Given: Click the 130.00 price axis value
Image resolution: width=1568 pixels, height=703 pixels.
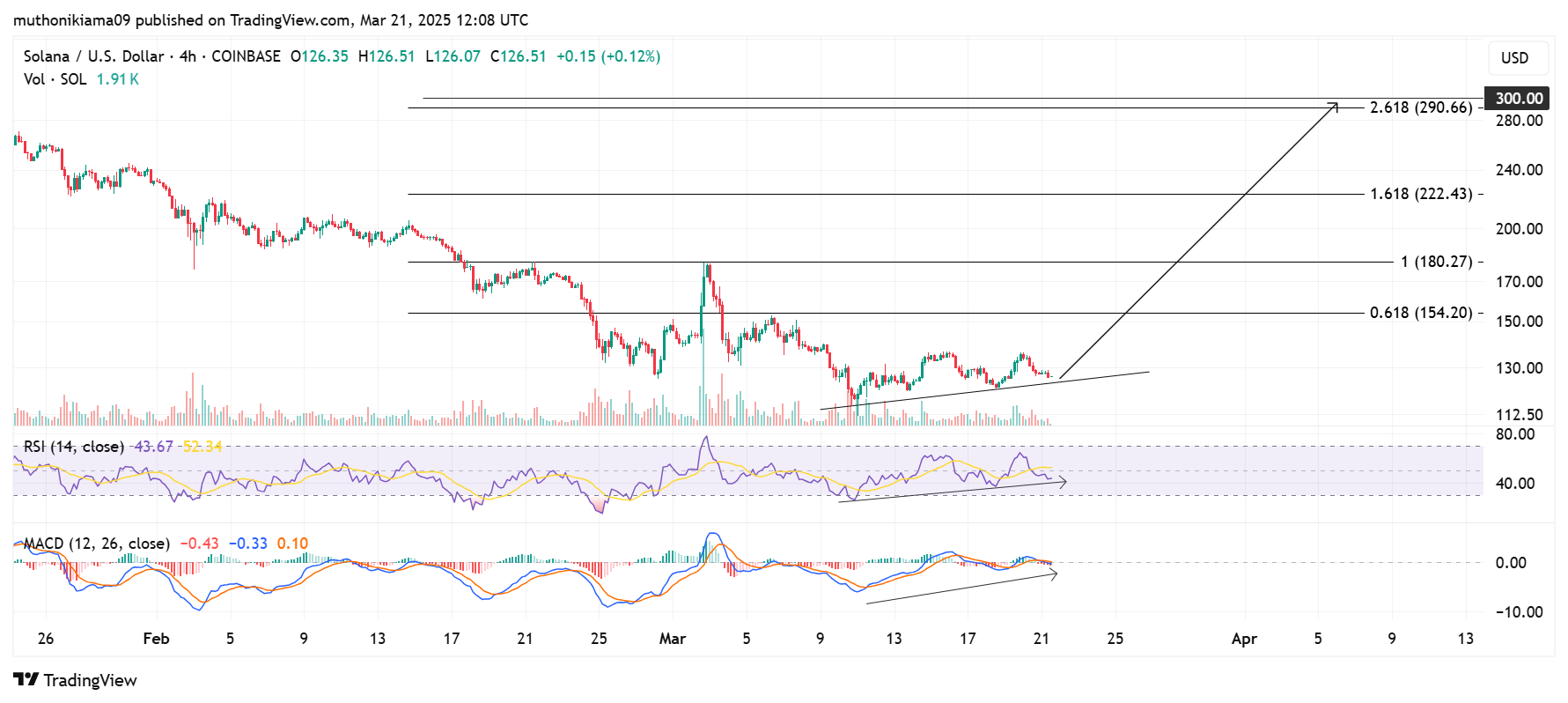Looking at the screenshot, I should coord(1519,368).
